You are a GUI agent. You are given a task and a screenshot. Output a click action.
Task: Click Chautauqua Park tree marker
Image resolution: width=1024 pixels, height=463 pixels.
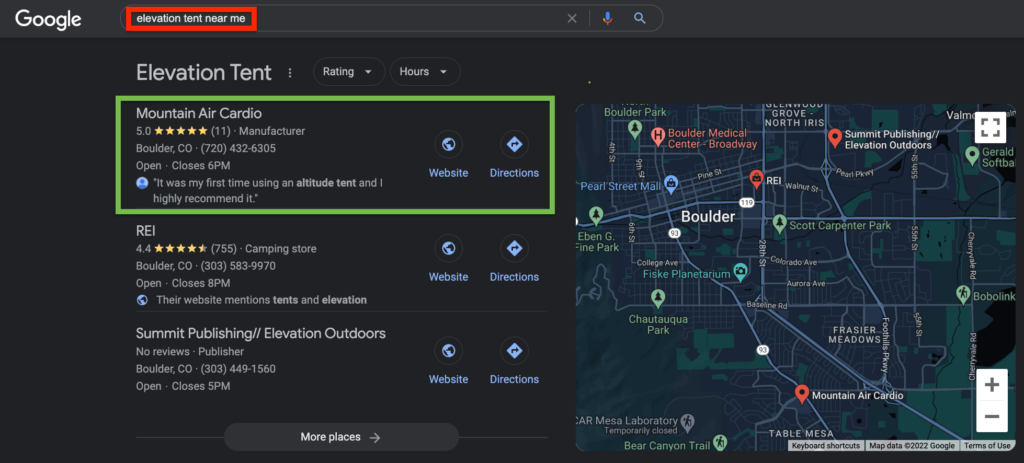point(658,298)
